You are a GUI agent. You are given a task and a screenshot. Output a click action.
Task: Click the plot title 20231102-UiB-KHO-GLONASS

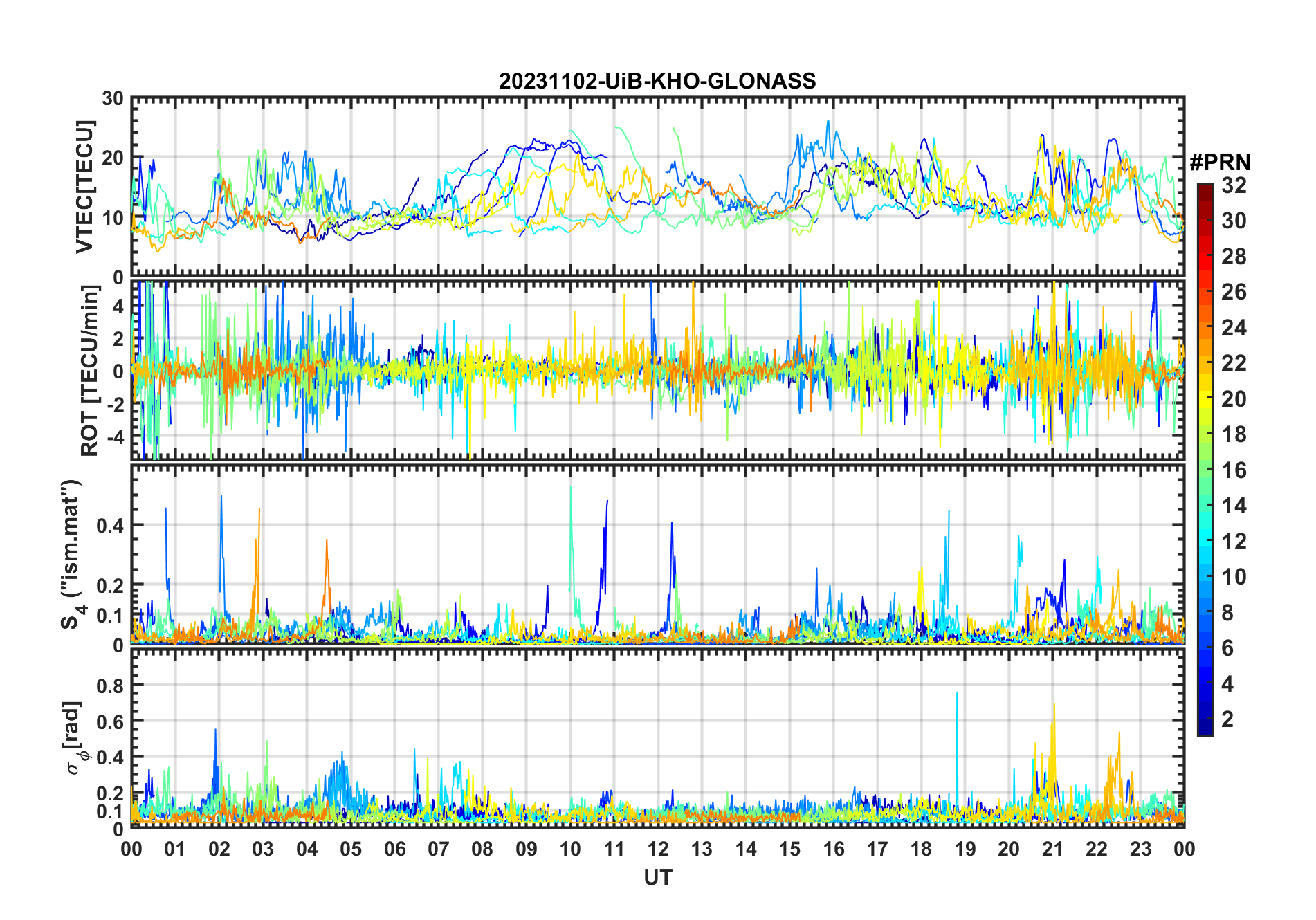(x=657, y=81)
